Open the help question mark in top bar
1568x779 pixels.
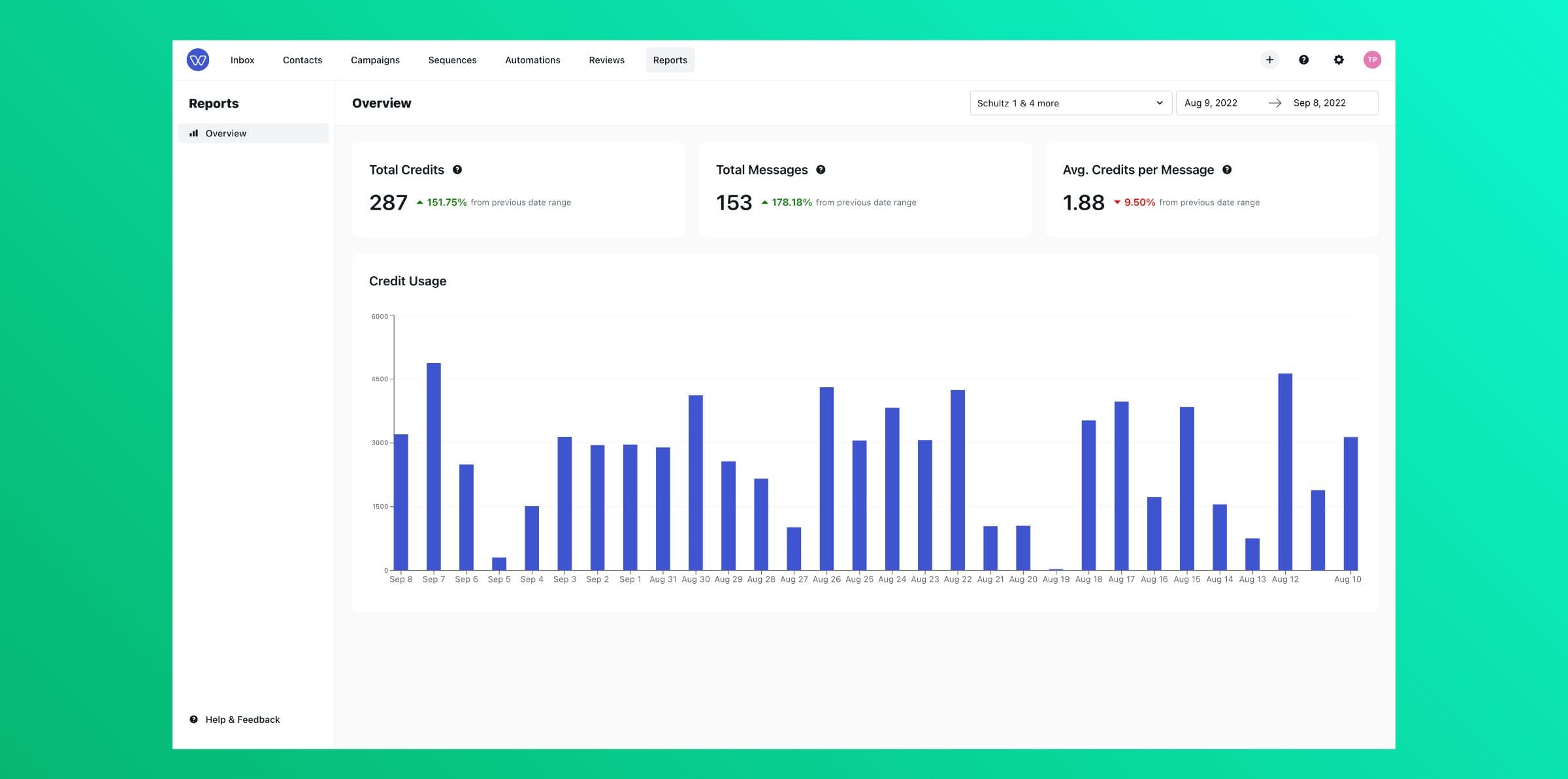pos(1303,60)
